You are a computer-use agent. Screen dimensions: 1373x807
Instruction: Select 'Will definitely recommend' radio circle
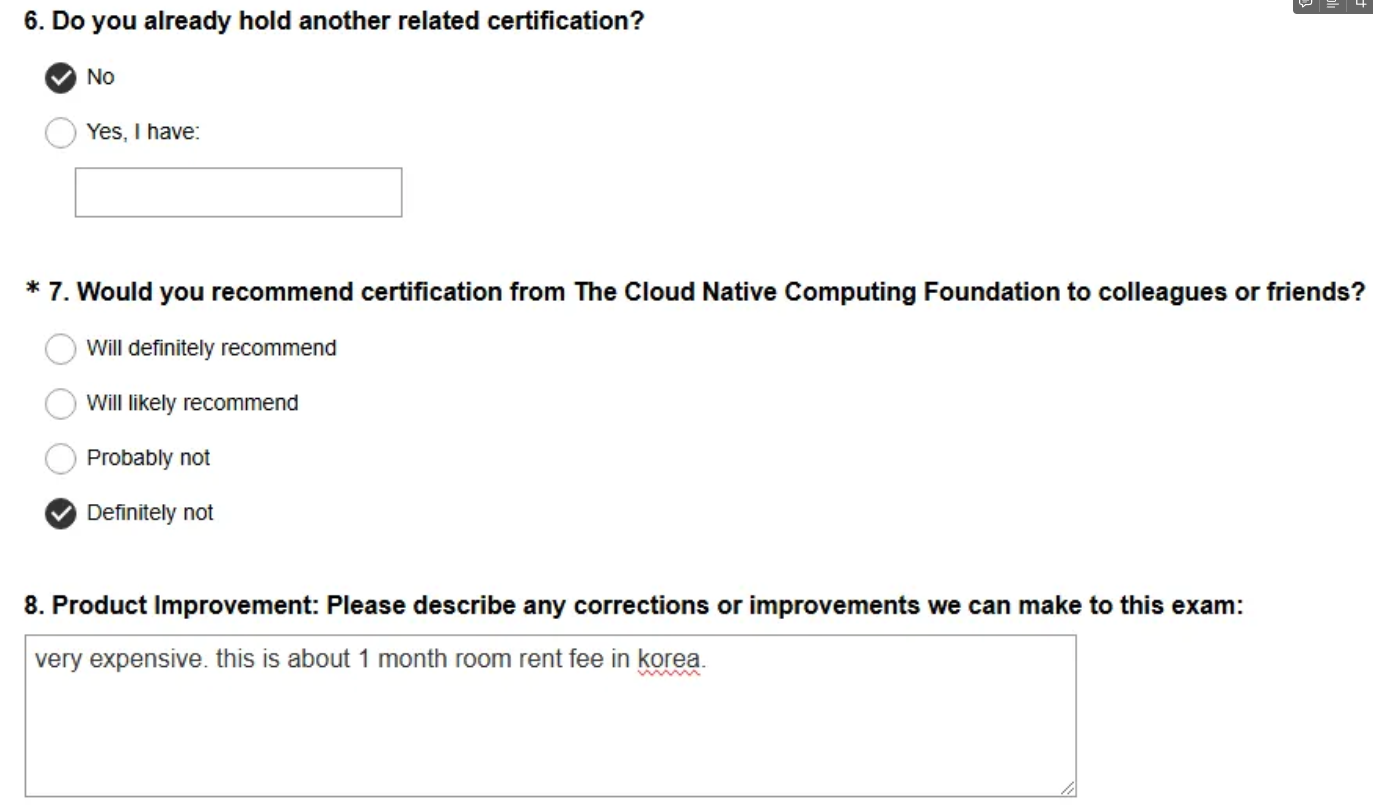[61, 349]
